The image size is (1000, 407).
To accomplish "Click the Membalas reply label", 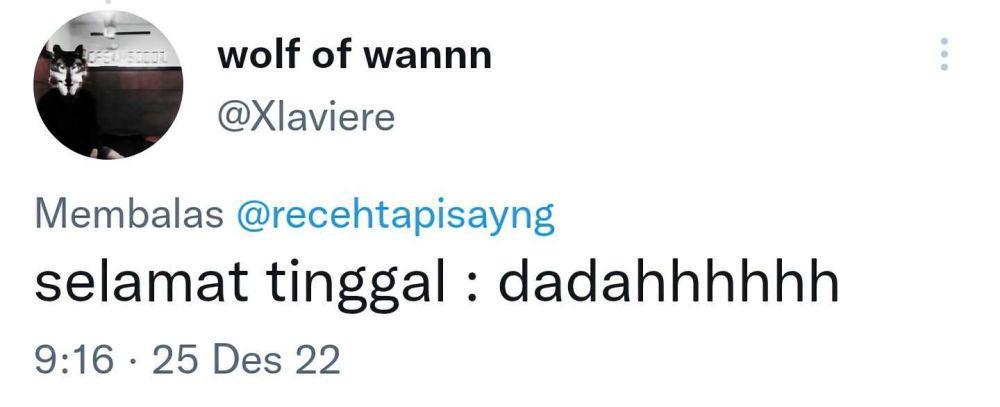I will tap(129, 215).
